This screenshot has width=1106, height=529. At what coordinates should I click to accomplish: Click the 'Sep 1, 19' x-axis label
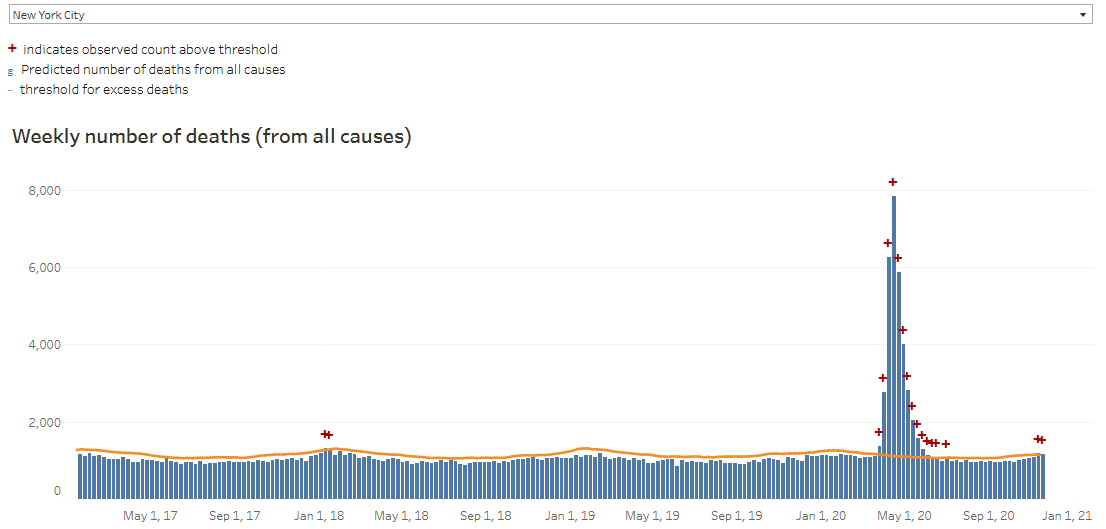[736, 516]
